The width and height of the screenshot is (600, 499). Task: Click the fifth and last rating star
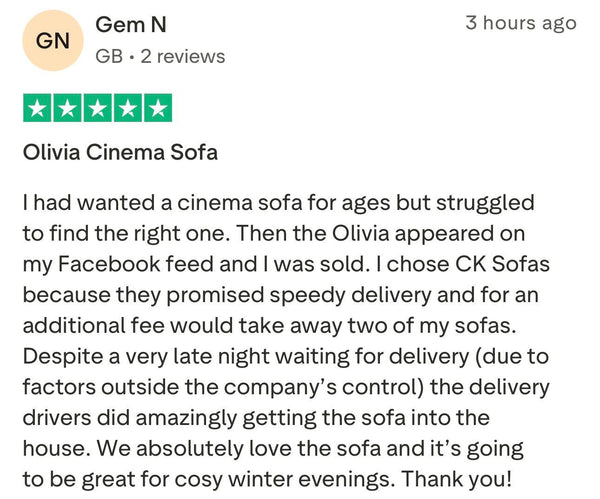[x=157, y=108]
